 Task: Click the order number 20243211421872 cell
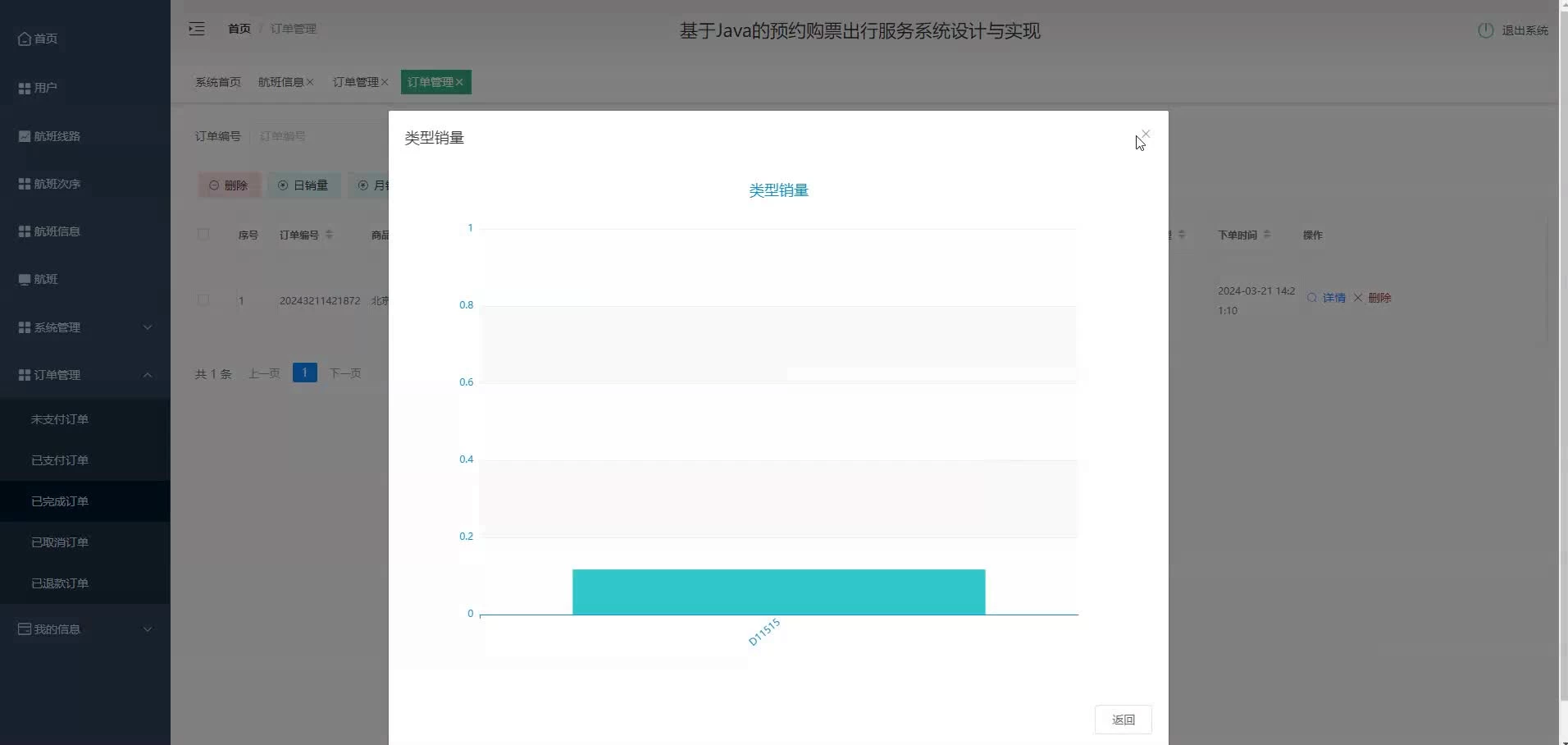click(x=320, y=301)
